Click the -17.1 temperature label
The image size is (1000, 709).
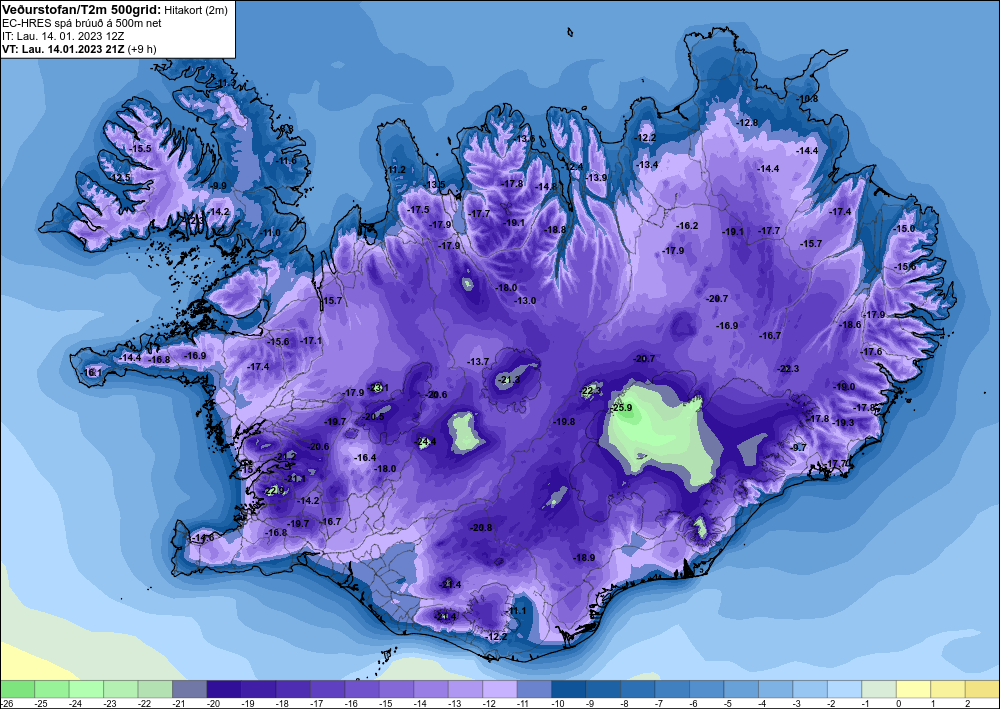pyautogui.click(x=311, y=341)
